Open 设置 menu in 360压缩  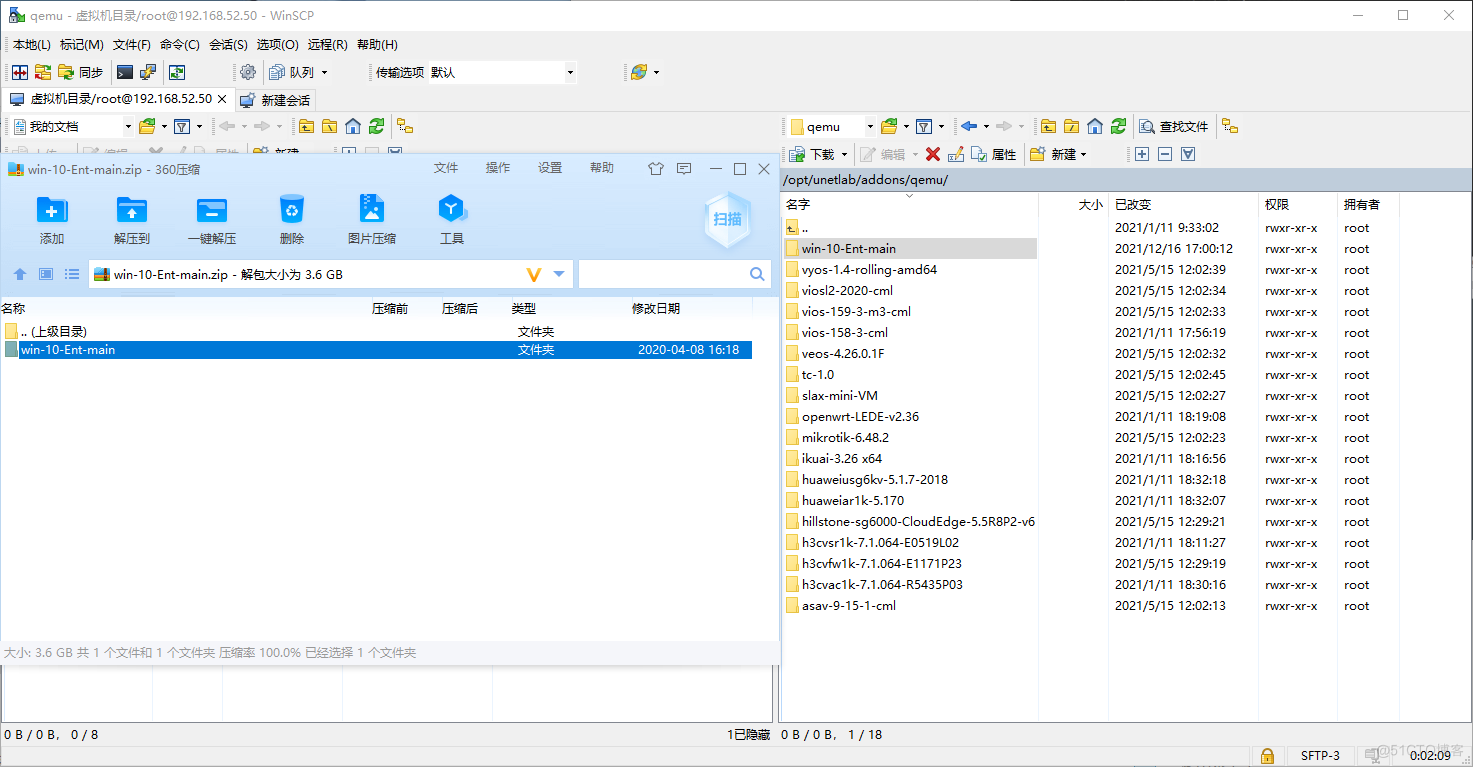pyautogui.click(x=550, y=168)
